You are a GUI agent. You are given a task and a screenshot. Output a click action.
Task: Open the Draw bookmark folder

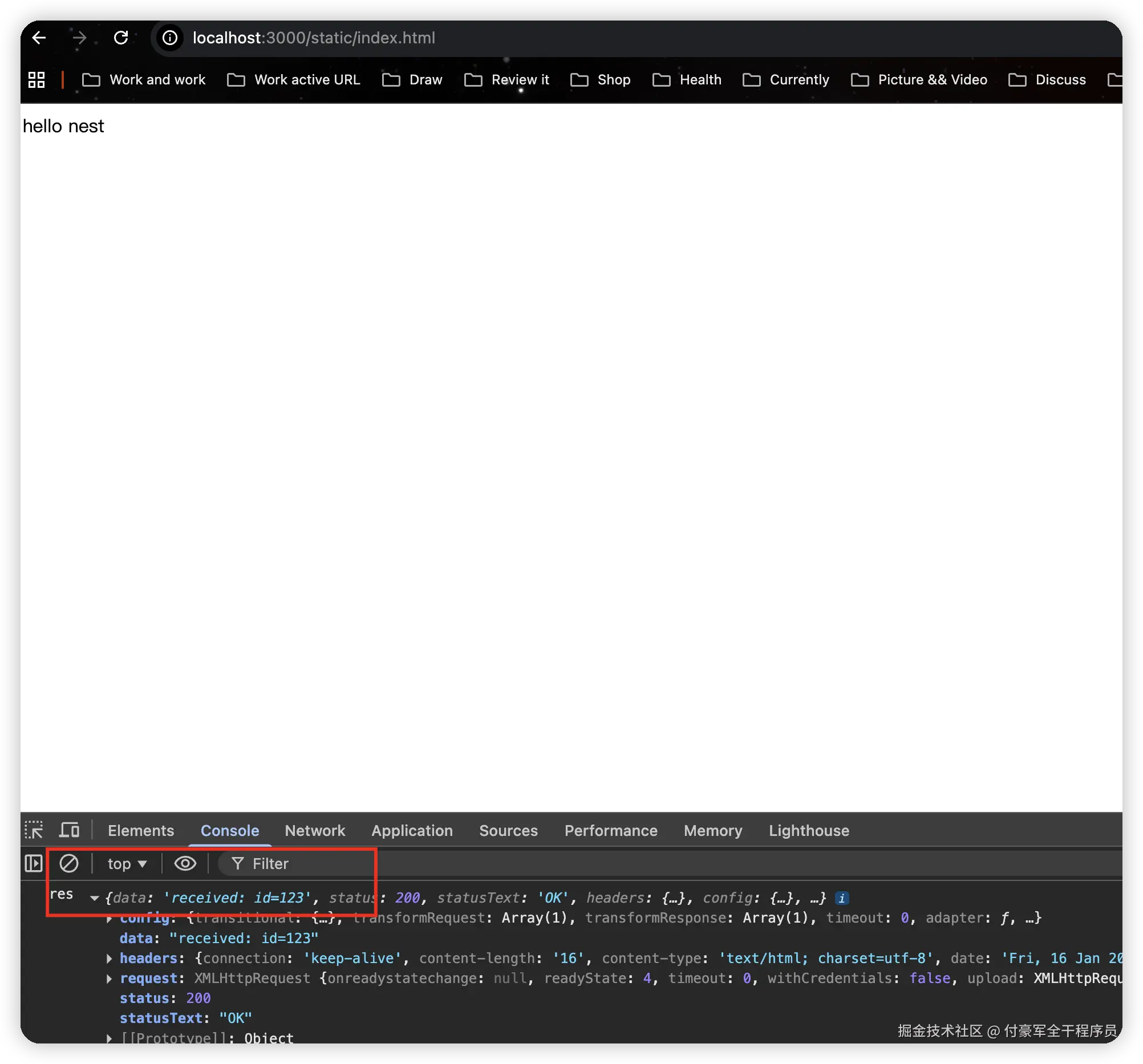(412, 80)
